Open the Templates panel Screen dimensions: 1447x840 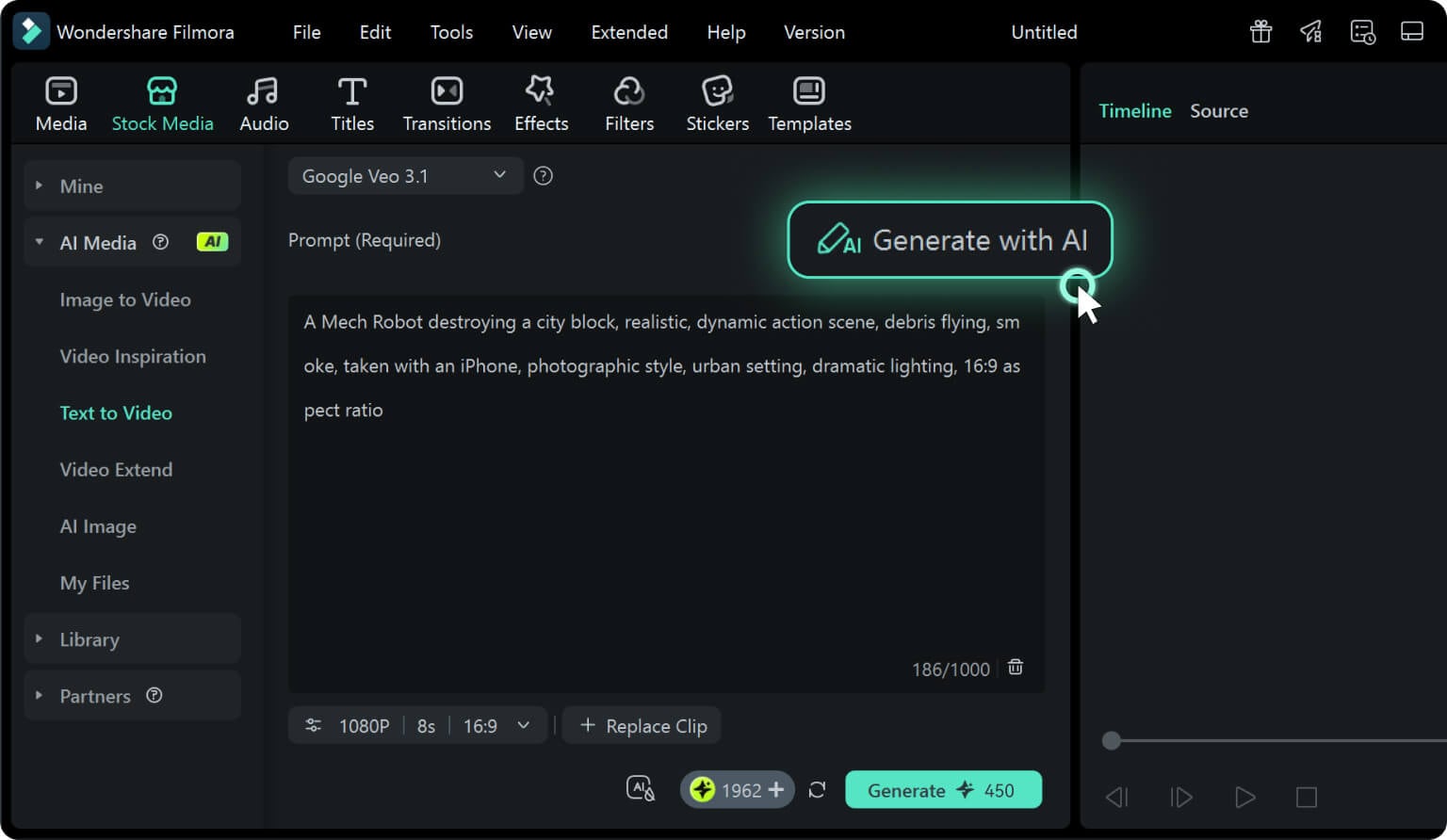tap(808, 102)
